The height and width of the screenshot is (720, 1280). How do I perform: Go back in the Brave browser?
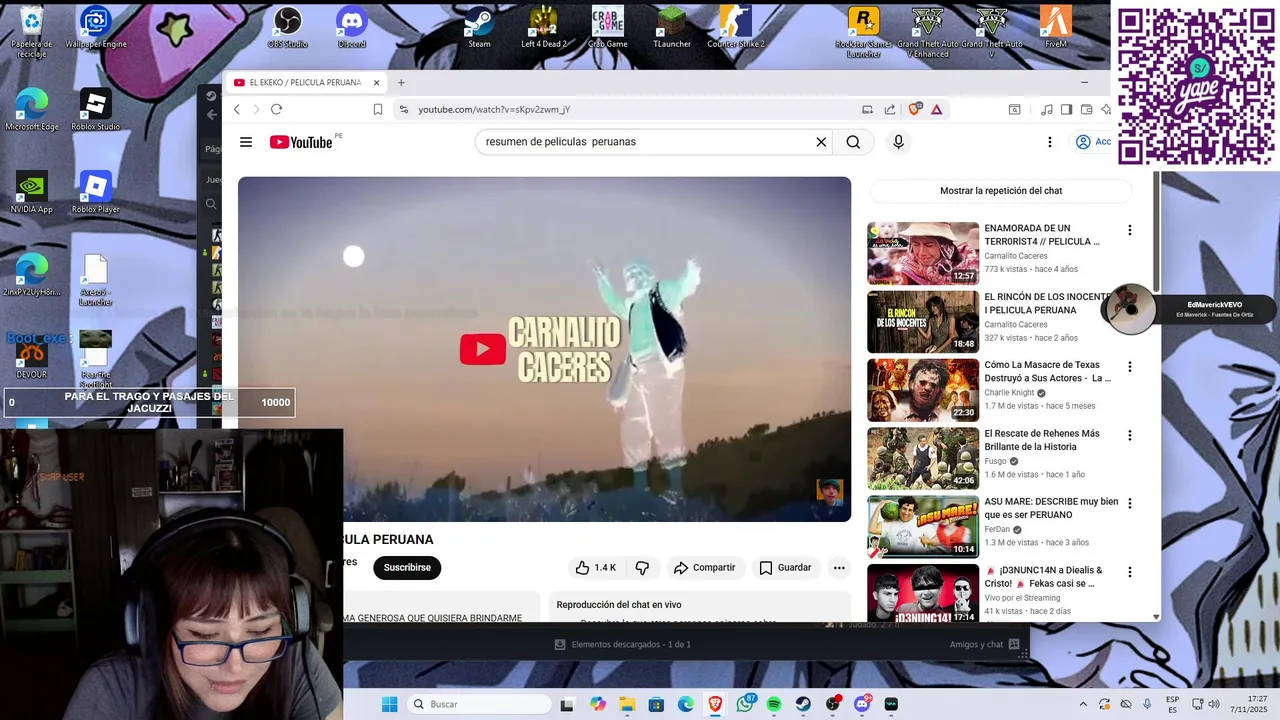click(x=237, y=109)
